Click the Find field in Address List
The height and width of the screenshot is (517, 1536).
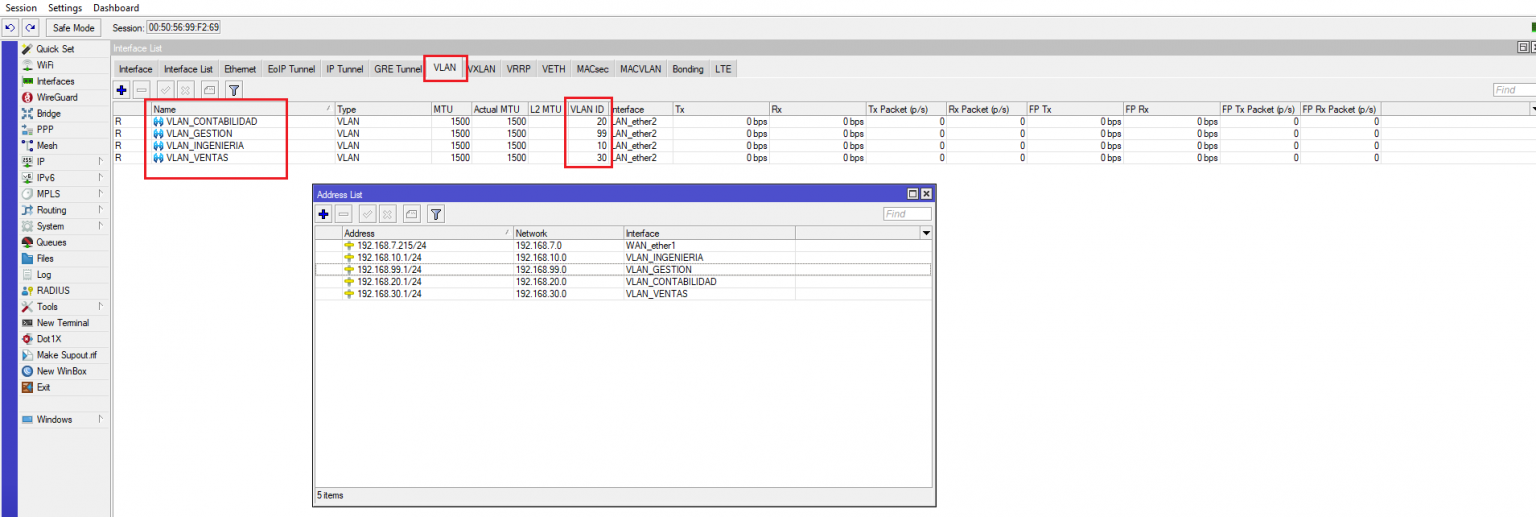pyautogui.click(x=907, y=214)
